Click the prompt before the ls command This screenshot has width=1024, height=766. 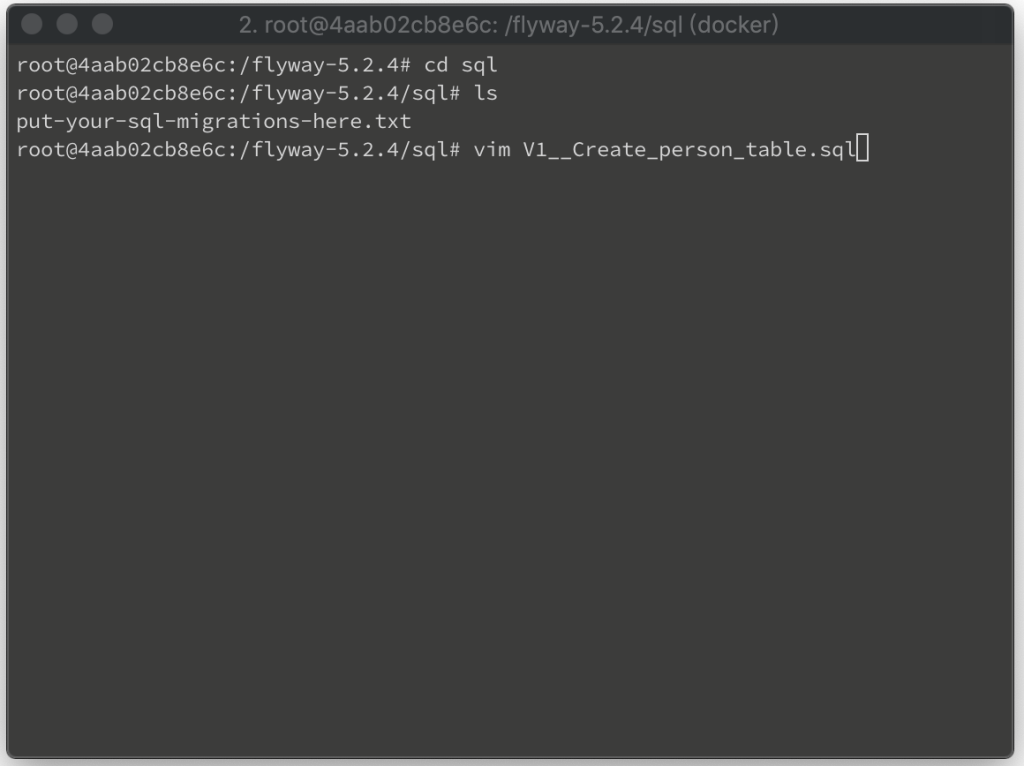pyautogui.click(x=238, y=93)
